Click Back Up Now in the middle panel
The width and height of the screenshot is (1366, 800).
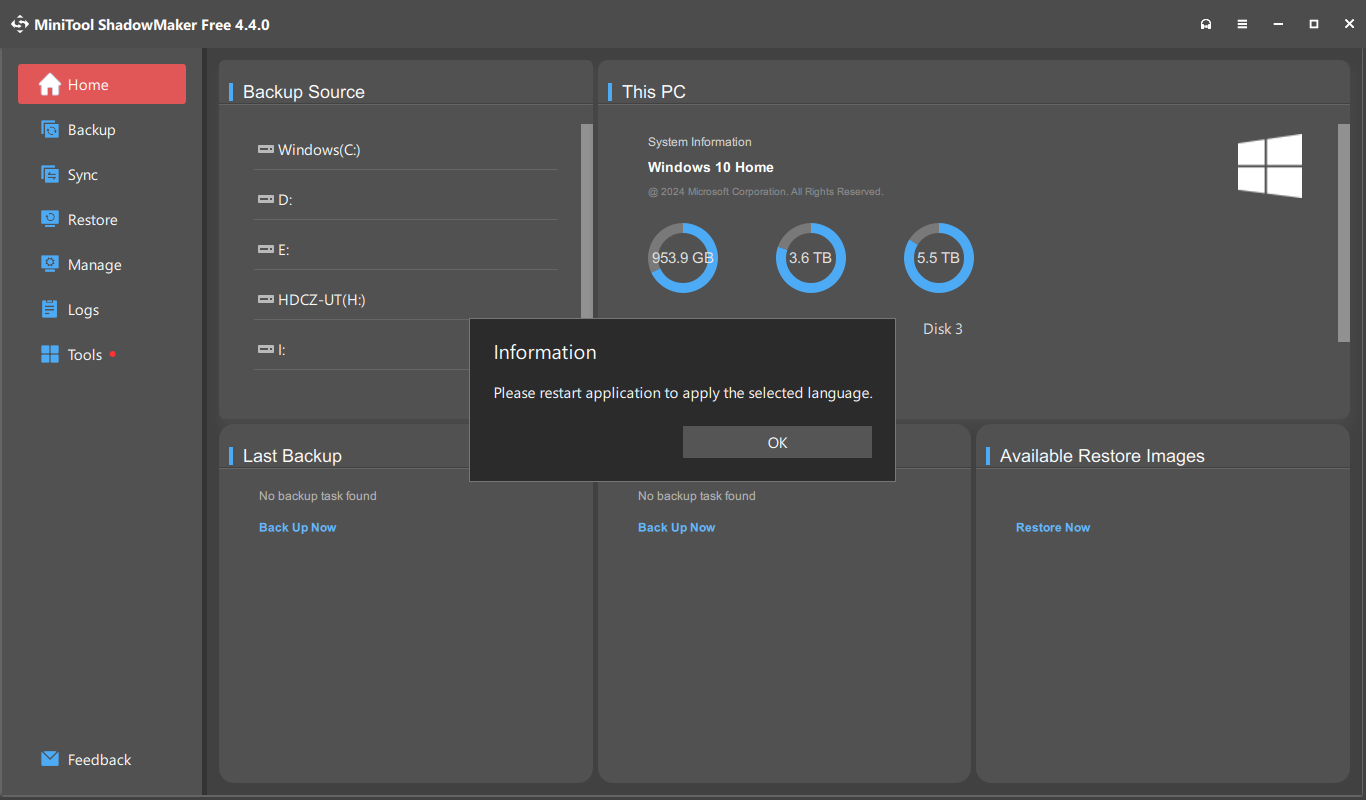[x=677, y=527]
